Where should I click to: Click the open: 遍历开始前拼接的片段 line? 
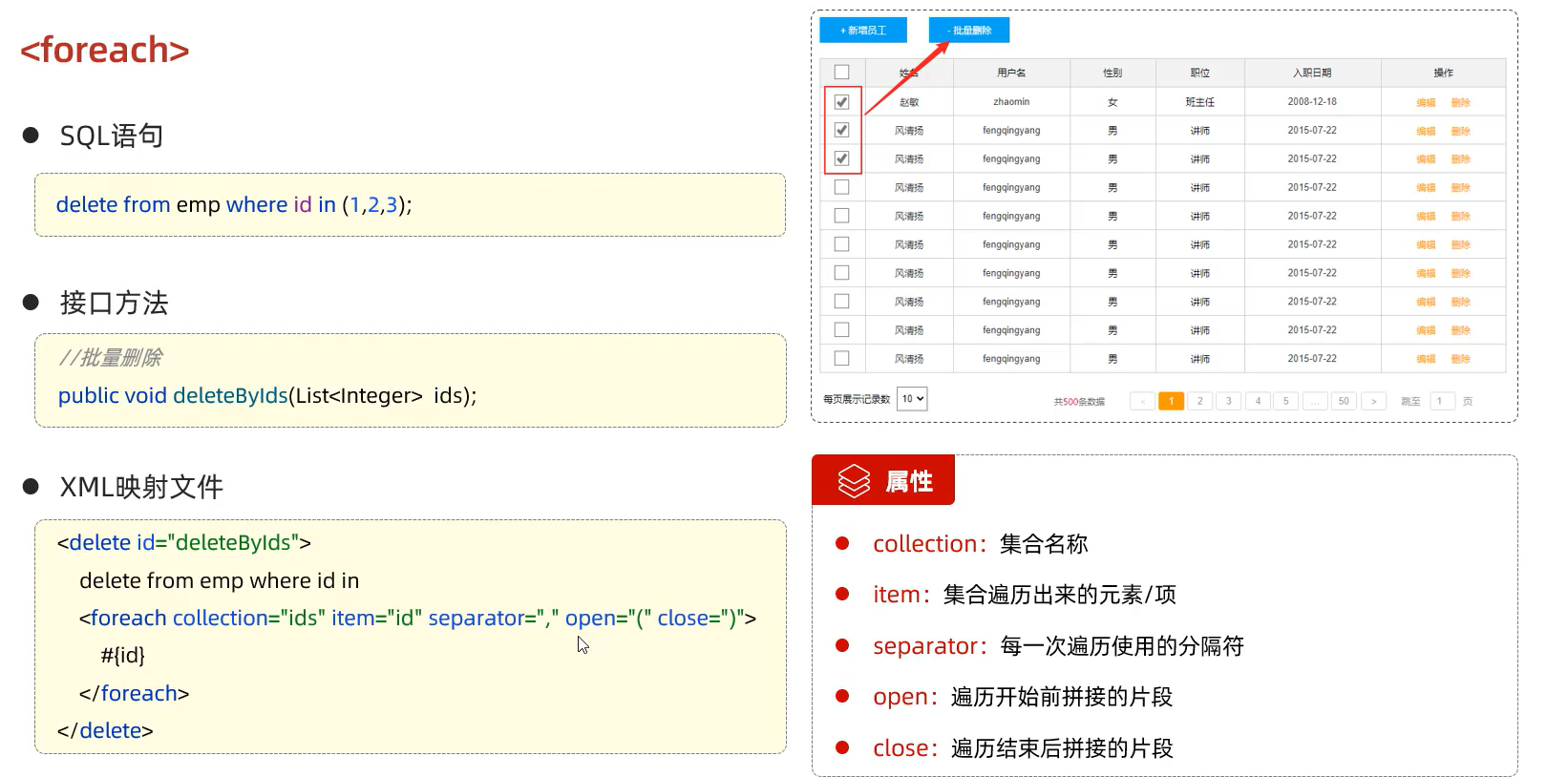click(x=1023, y=697)
